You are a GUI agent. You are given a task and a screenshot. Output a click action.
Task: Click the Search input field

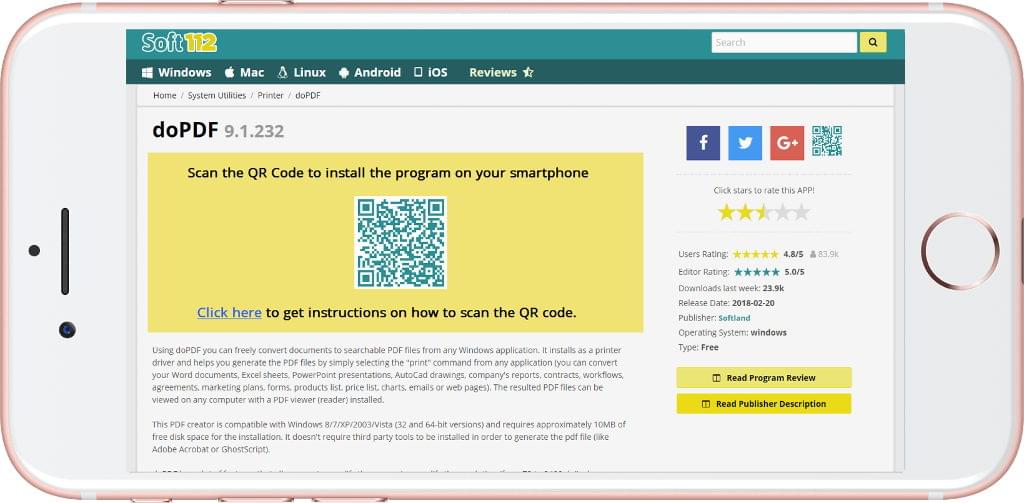click(783, 42)
